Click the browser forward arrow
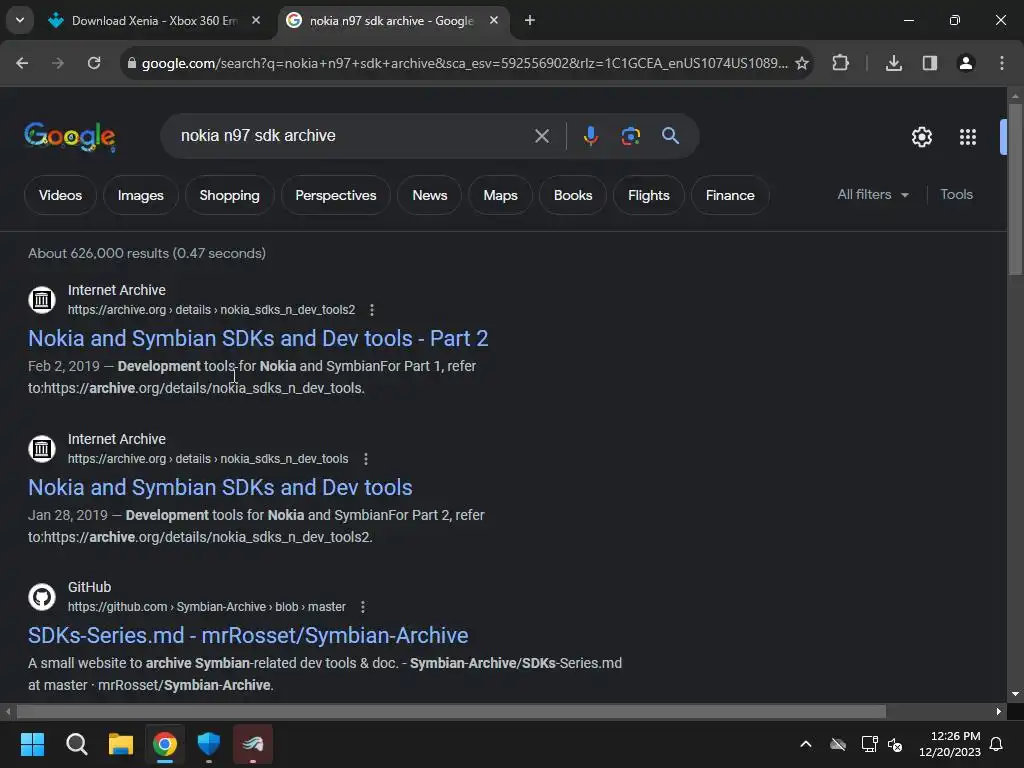This screenshot has height=768, width=1024. [58, 63]
